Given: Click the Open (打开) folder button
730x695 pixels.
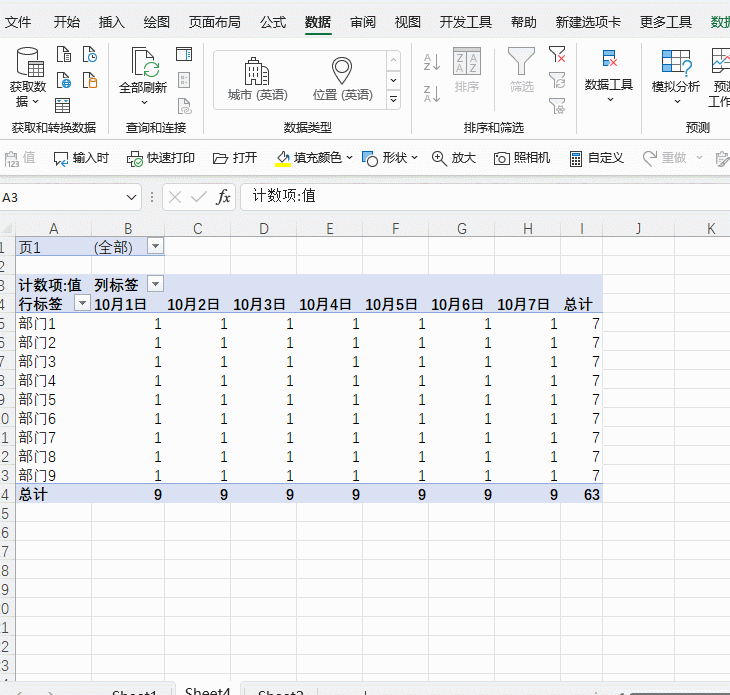Looking at the screenshot, I should point(235,158).
